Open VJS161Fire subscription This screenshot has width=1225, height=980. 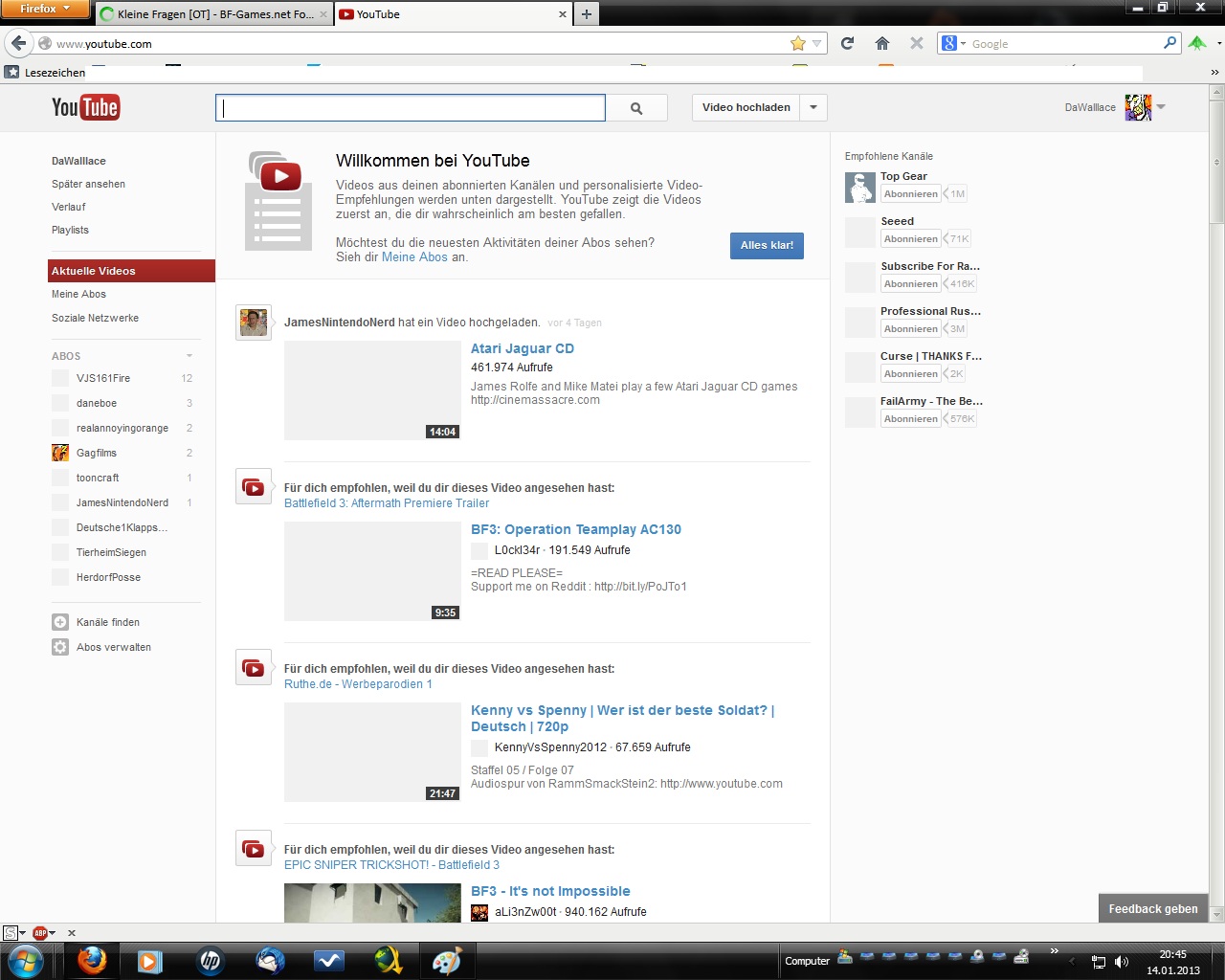[x=103, y=378]
